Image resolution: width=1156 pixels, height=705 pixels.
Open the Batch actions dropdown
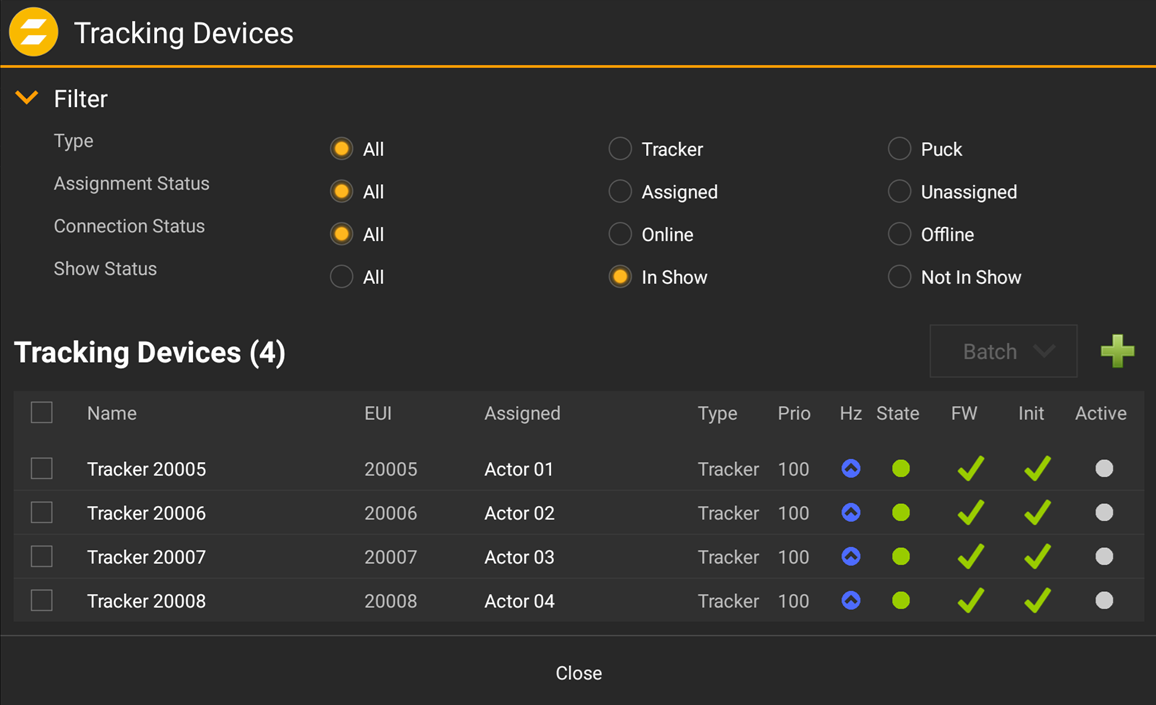[1003, 351]
